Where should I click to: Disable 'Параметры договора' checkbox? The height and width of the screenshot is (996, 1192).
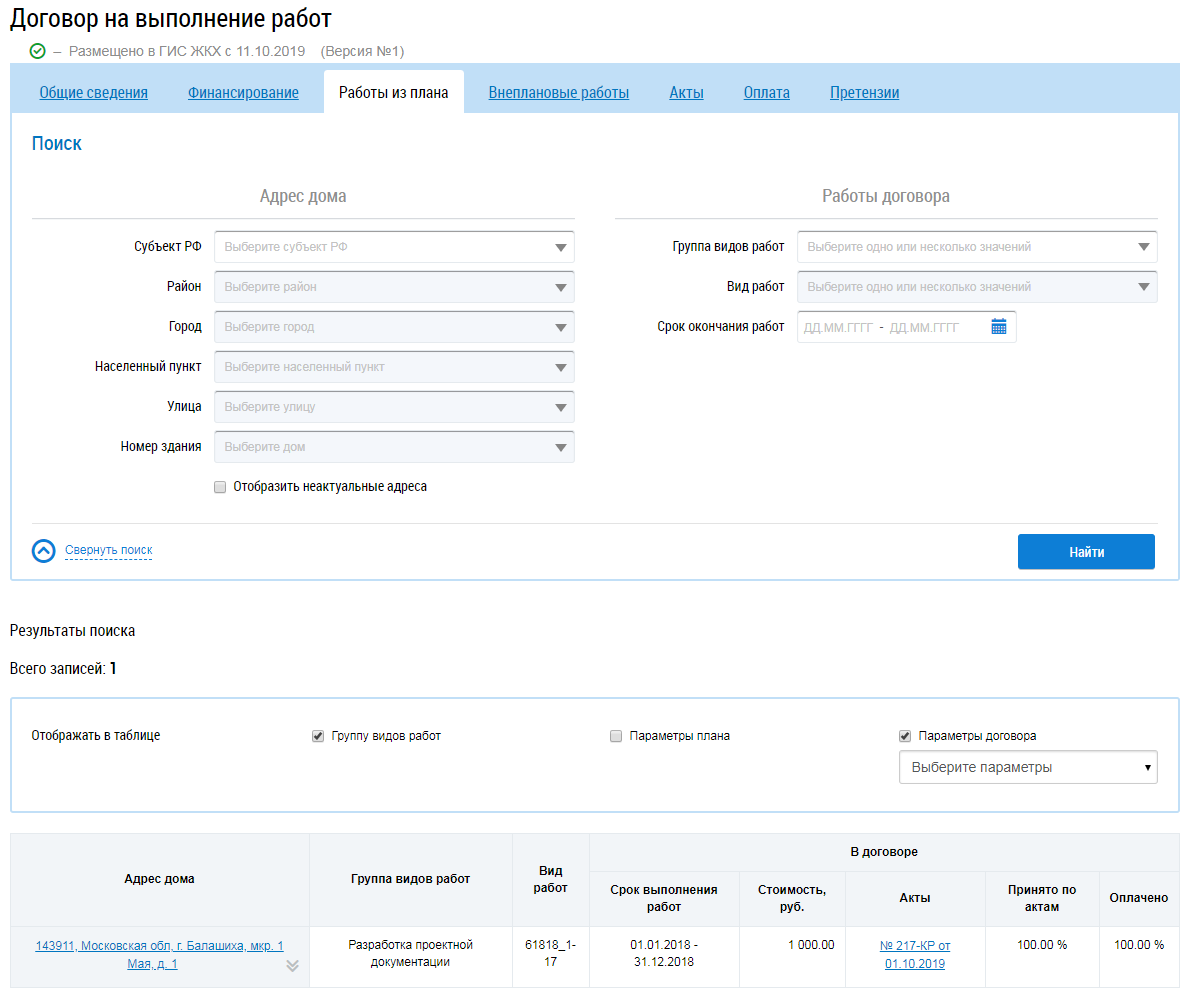(905, 736)
